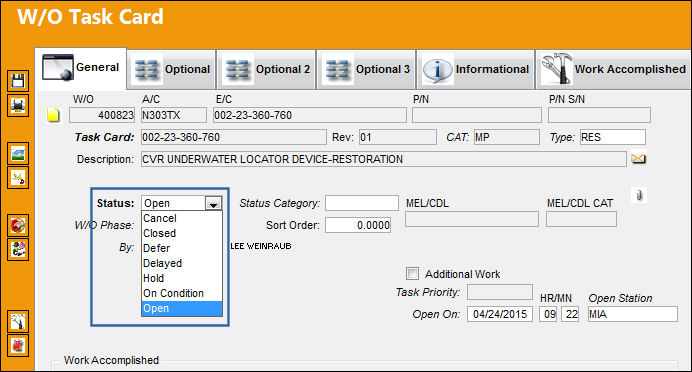Click the A/C field N303TX
Image resolution: width=692 pixels, height=372 pixels.
pos(173,115)
